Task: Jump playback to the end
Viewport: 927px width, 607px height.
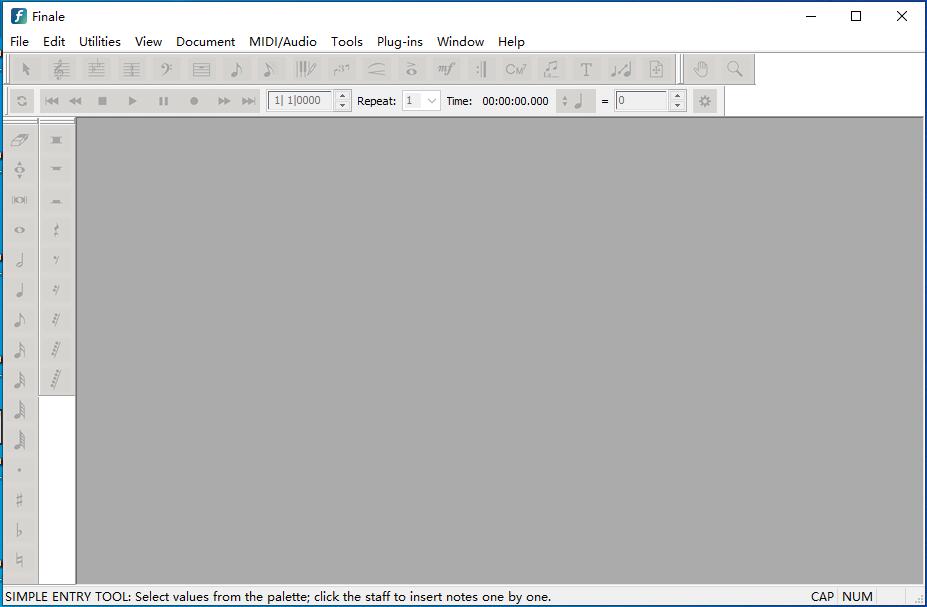Action: (x=248, y=101)
